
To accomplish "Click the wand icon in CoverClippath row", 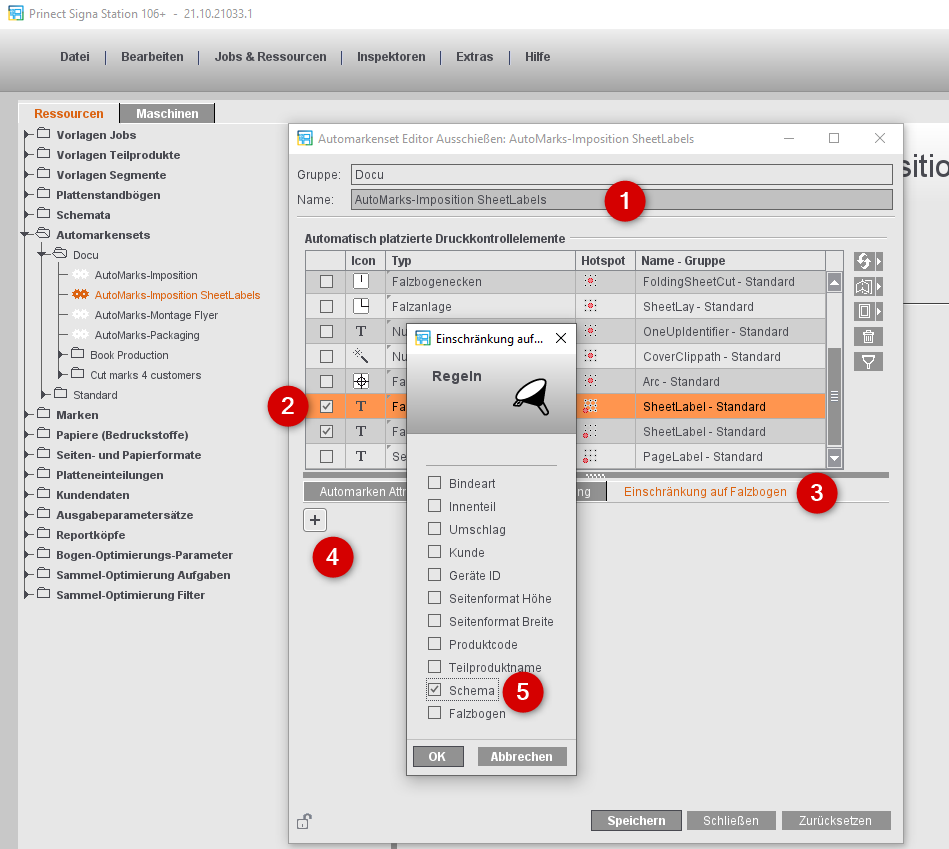I will (x=361, y=356).
